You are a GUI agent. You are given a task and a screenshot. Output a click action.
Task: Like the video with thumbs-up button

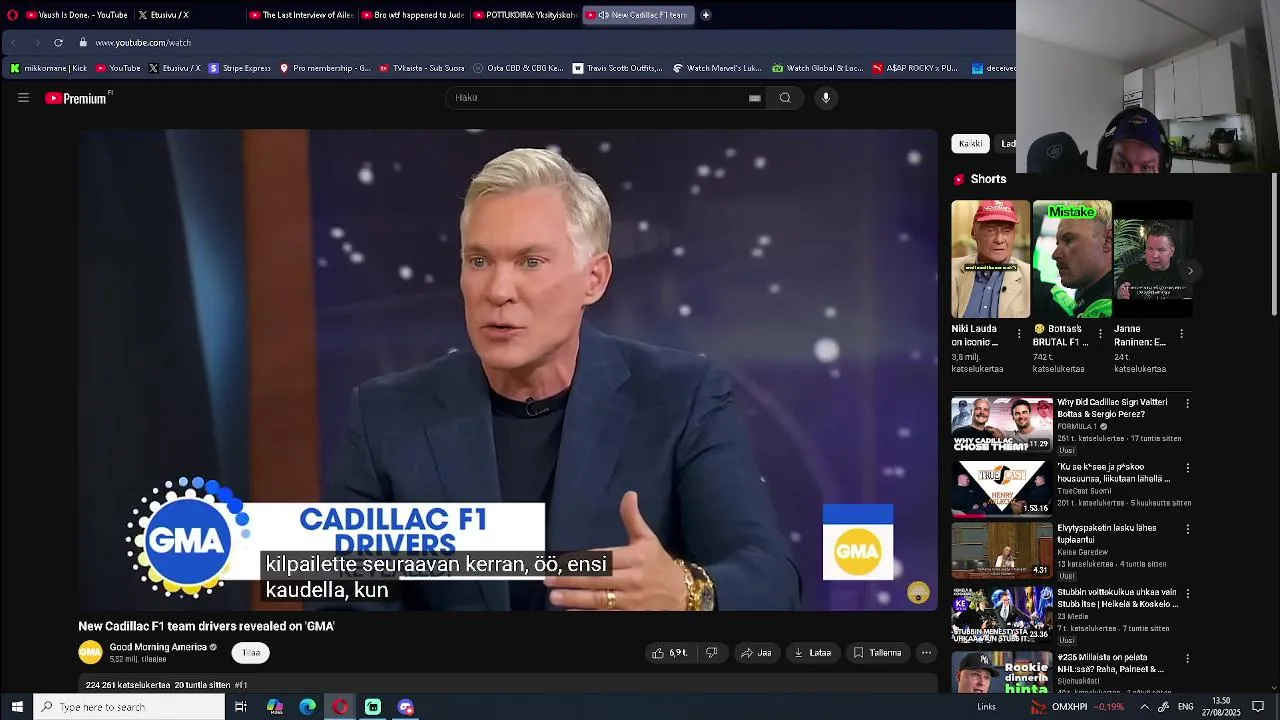click(669, 653)
